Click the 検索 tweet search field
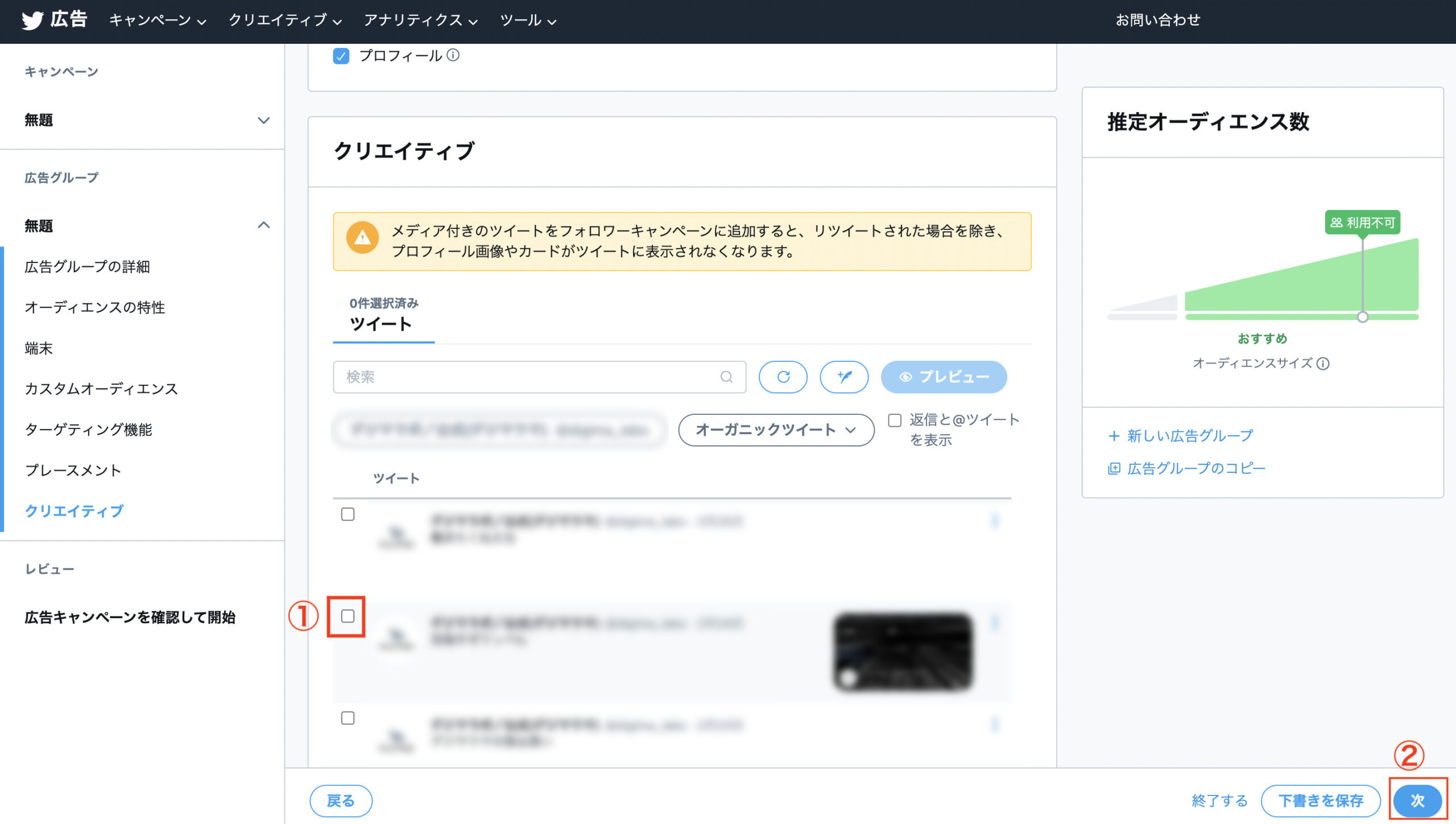This screenshot has height=824, width=1456. (x=529, y=377)
